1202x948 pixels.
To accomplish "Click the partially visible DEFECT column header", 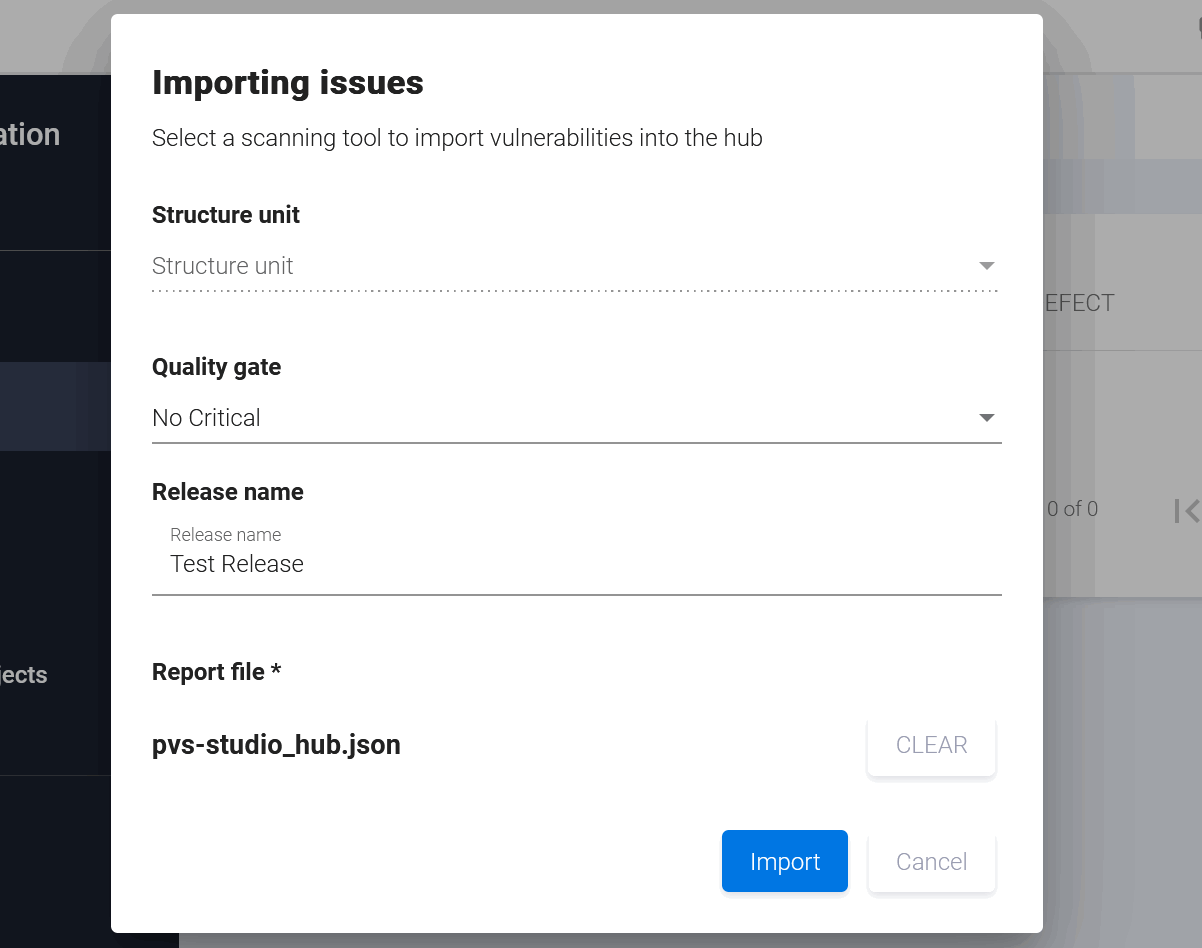I will pyautogui.click(x=1079, y=303).
